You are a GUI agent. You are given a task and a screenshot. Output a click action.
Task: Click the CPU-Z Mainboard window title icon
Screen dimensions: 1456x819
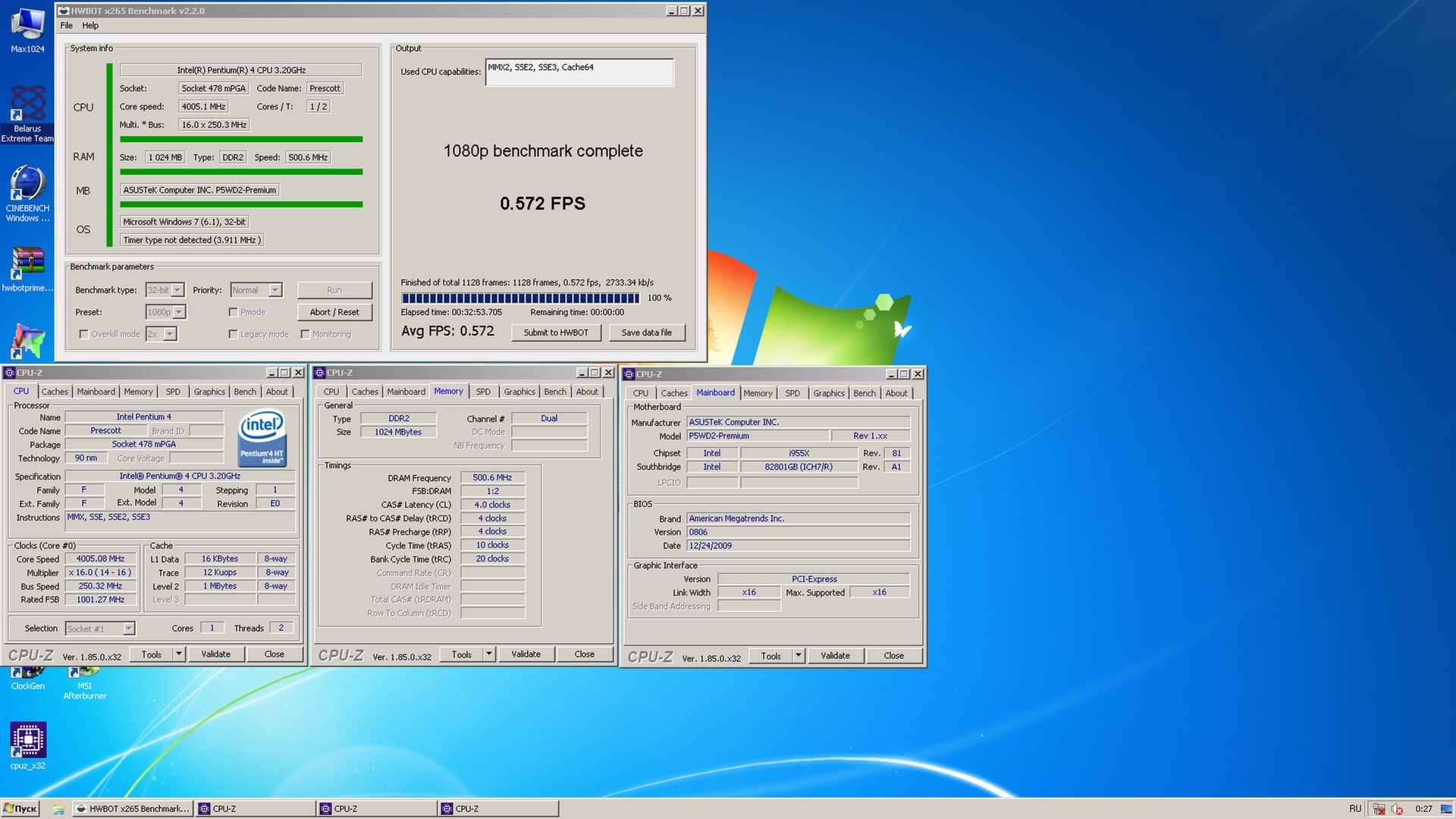629,374
